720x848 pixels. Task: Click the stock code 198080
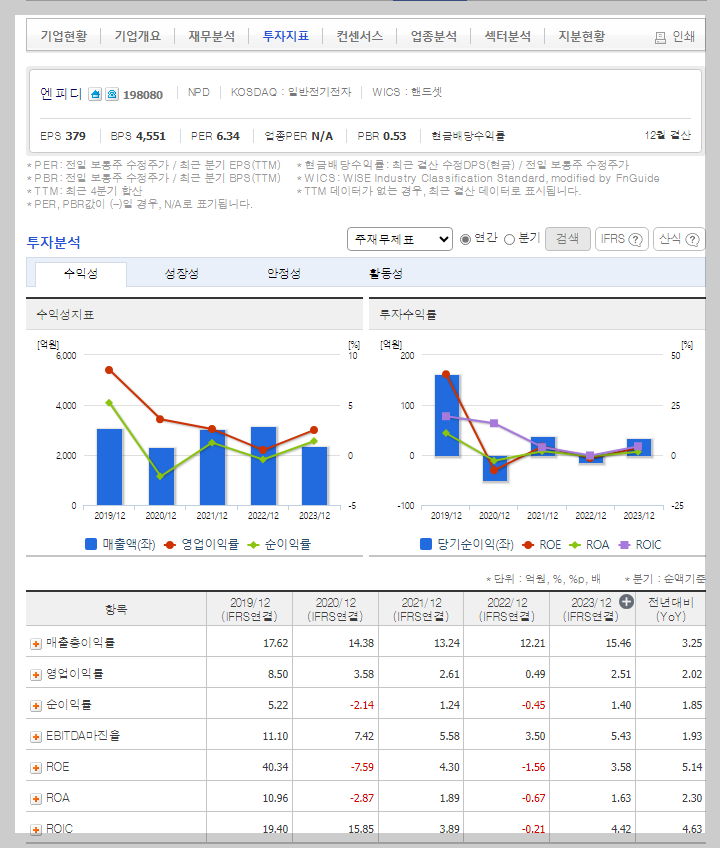coord(143,95)
